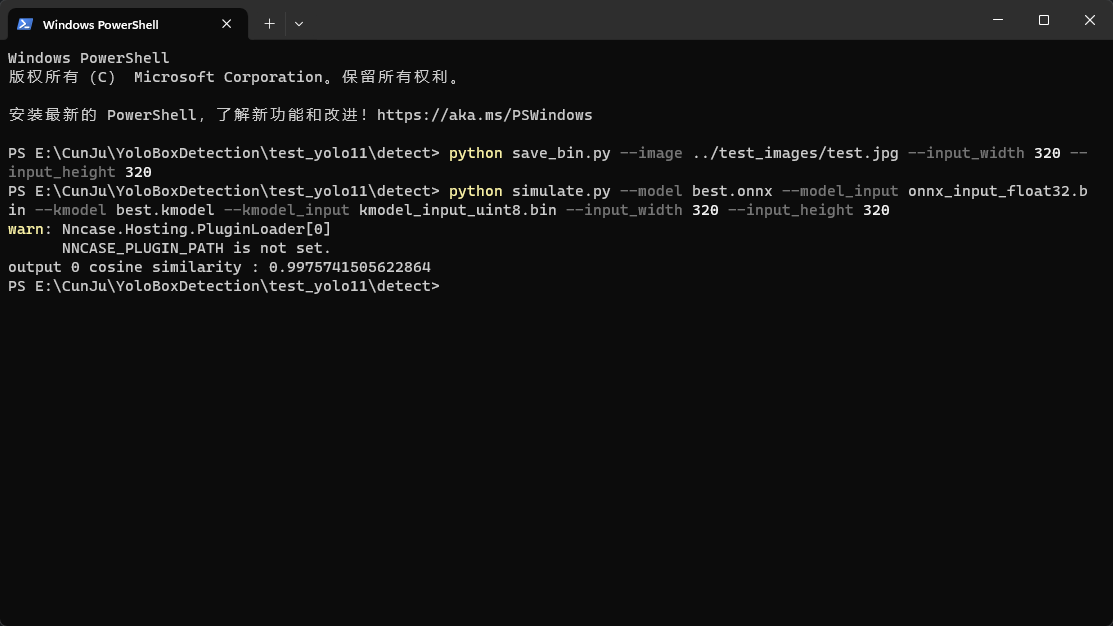Click onnx_input_float32.b text
The image size is (1113, 626).
tap(997, 192)
